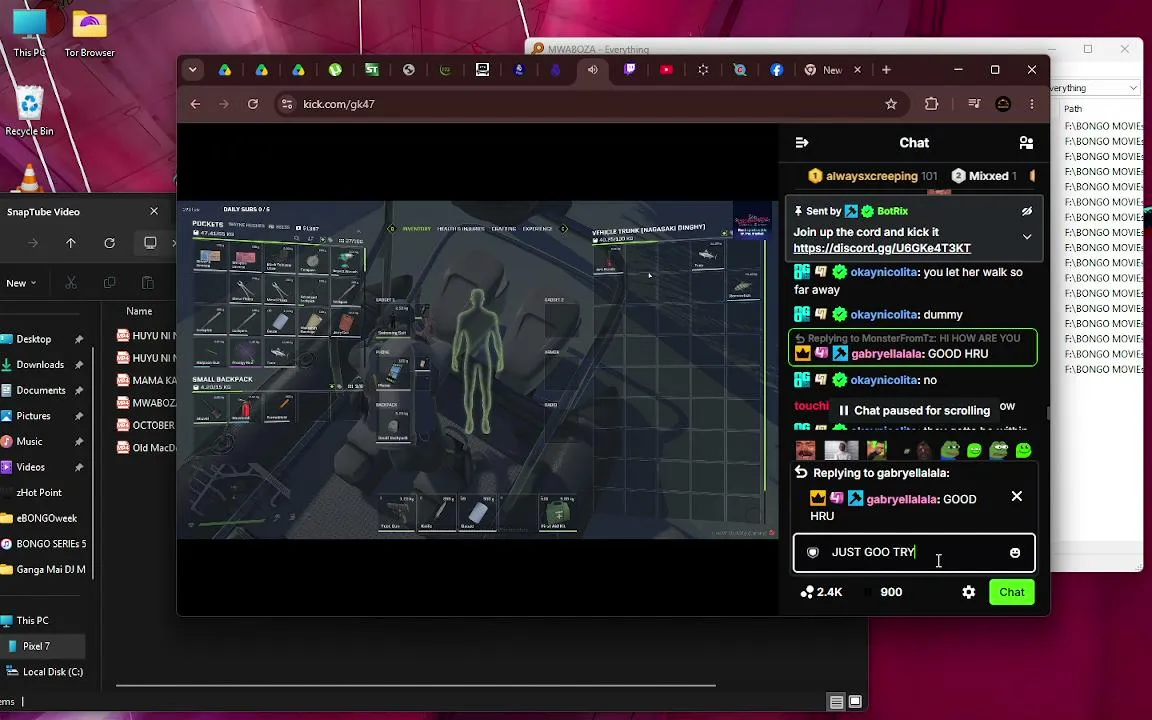Open the chat viewers list icon
Image resolution: width=1152 pixels, height=720 pixels.
point(1026,143)
